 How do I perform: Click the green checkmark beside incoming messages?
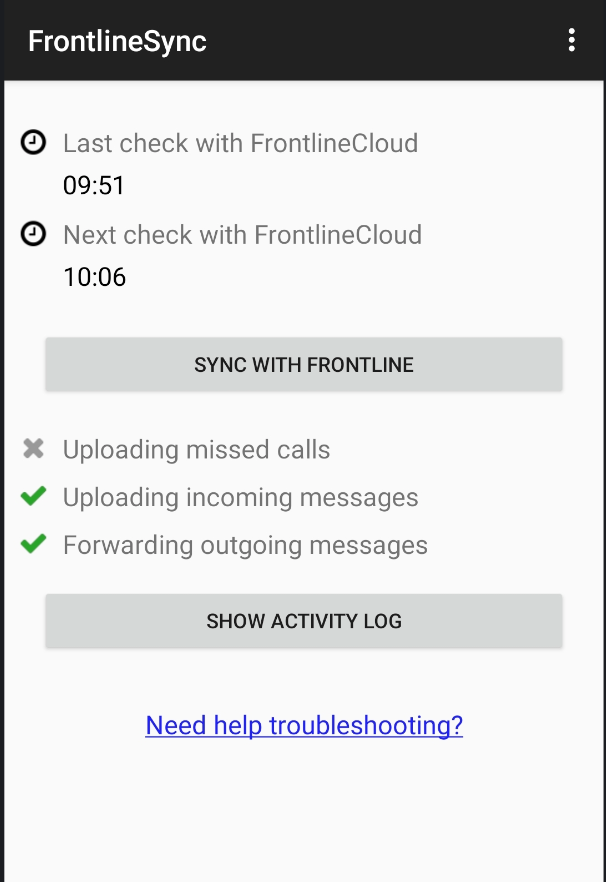tap(34, 496)
